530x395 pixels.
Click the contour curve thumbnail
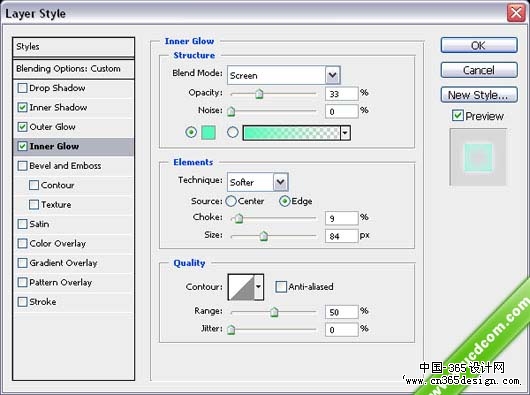[241, 287]
